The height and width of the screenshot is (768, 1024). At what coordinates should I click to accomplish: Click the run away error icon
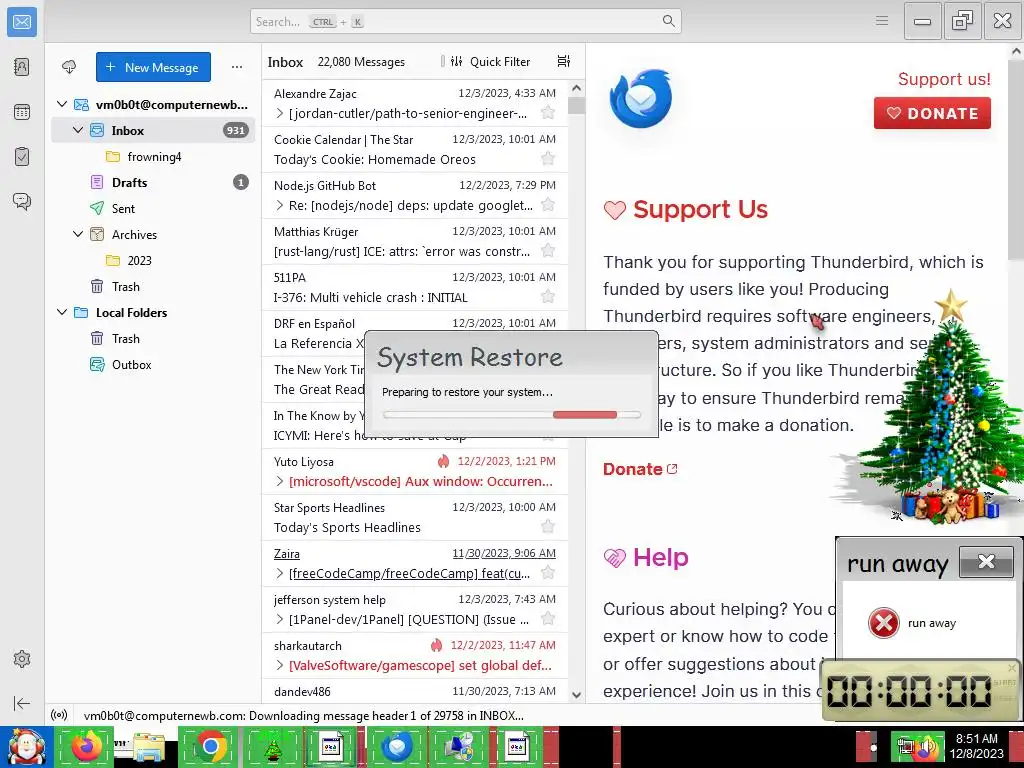(884, 622)
